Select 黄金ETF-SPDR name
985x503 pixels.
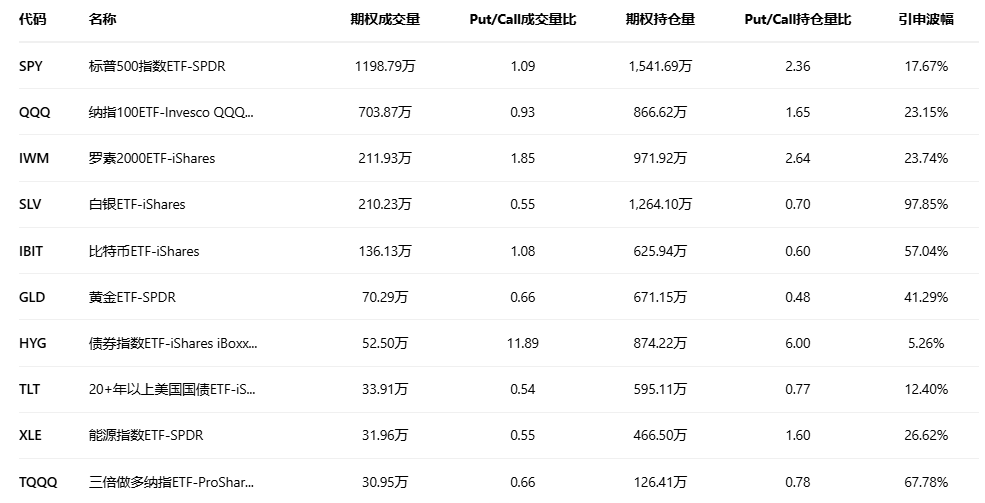click(x=132, y=297)
